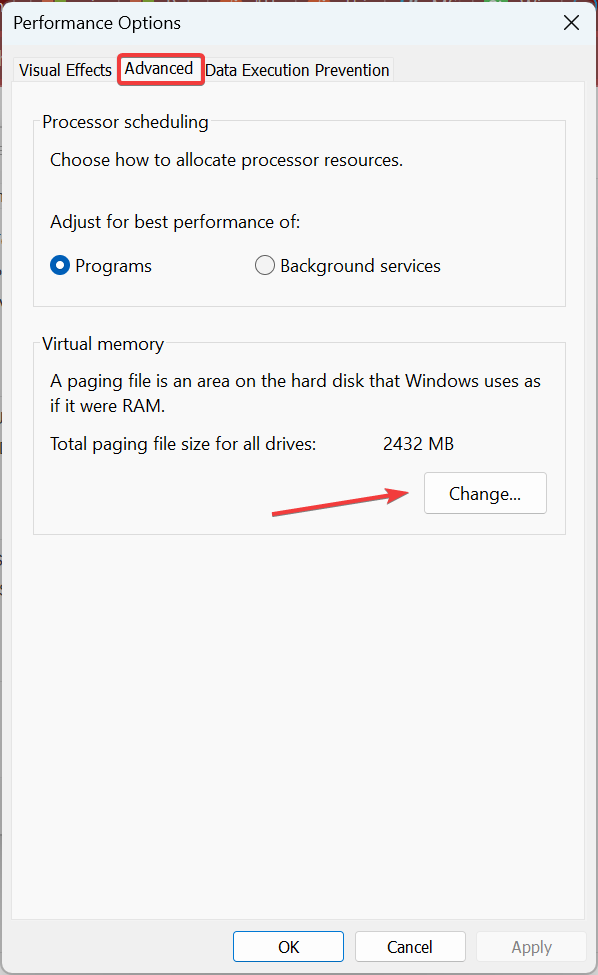This screenshot has height=975, width=598.
Task: Click the 2432 MB paging size value
Action: pos(418,444)
